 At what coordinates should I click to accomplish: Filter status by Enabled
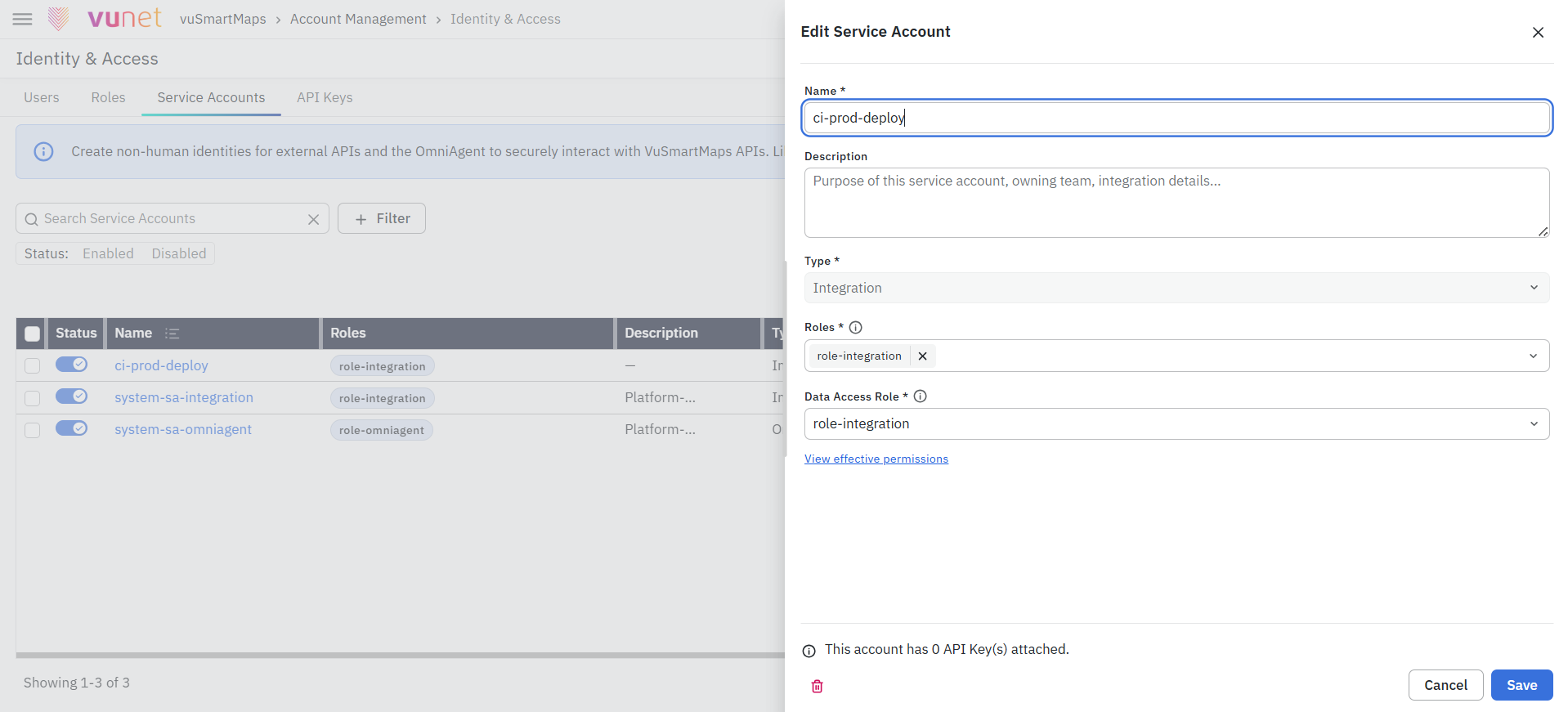coord(108,253)
